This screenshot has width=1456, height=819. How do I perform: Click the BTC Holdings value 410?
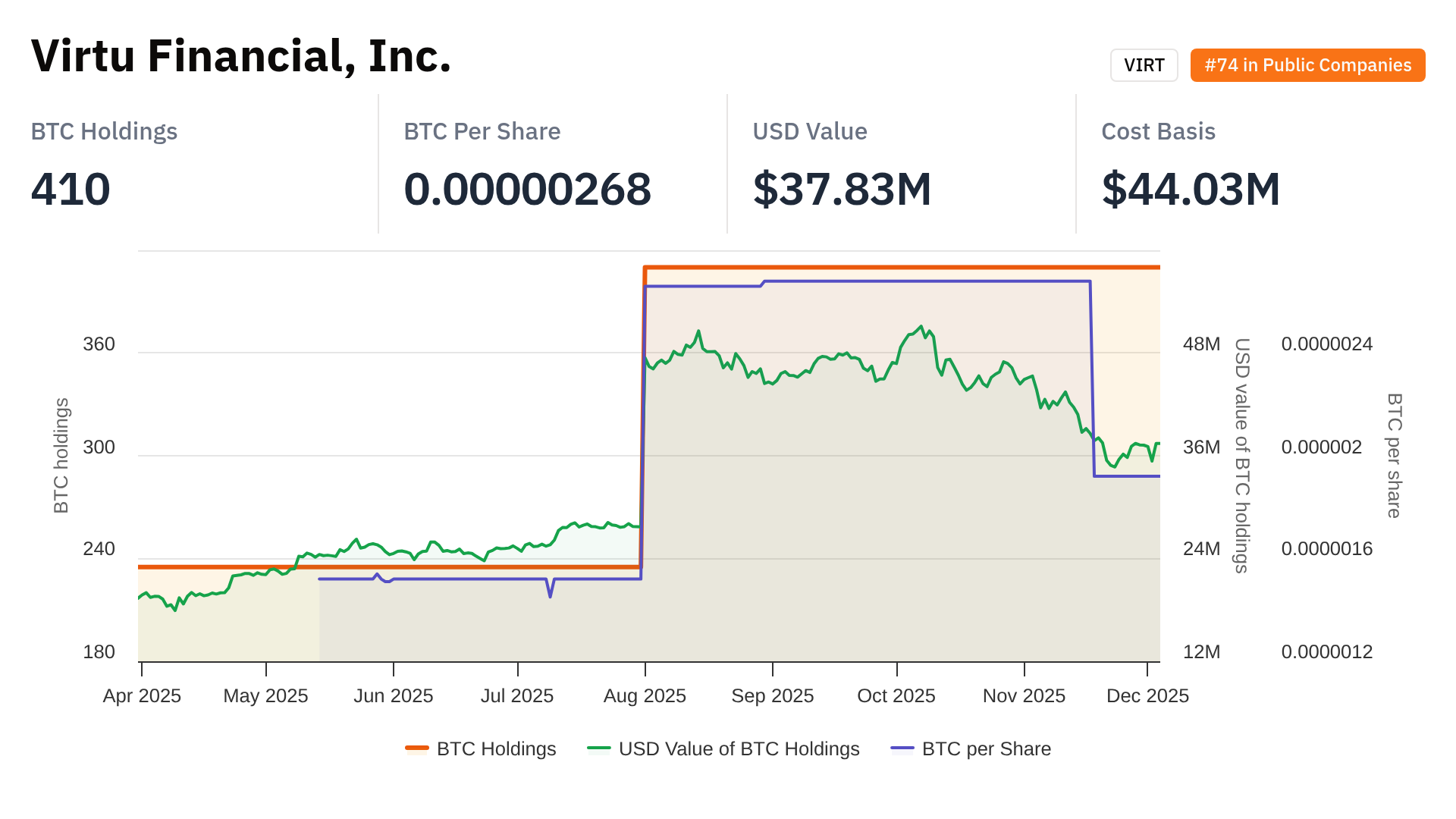click(x=71, y=189)
